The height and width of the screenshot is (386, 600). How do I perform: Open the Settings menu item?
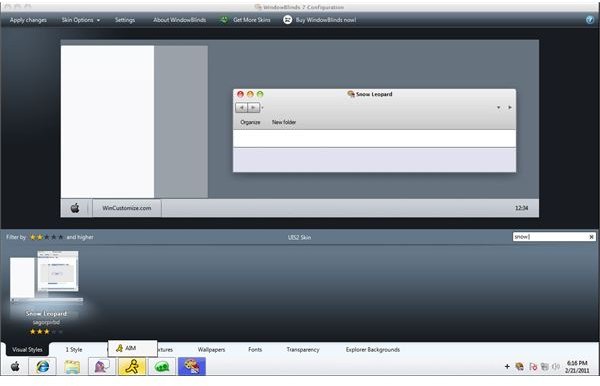[125, 20]
